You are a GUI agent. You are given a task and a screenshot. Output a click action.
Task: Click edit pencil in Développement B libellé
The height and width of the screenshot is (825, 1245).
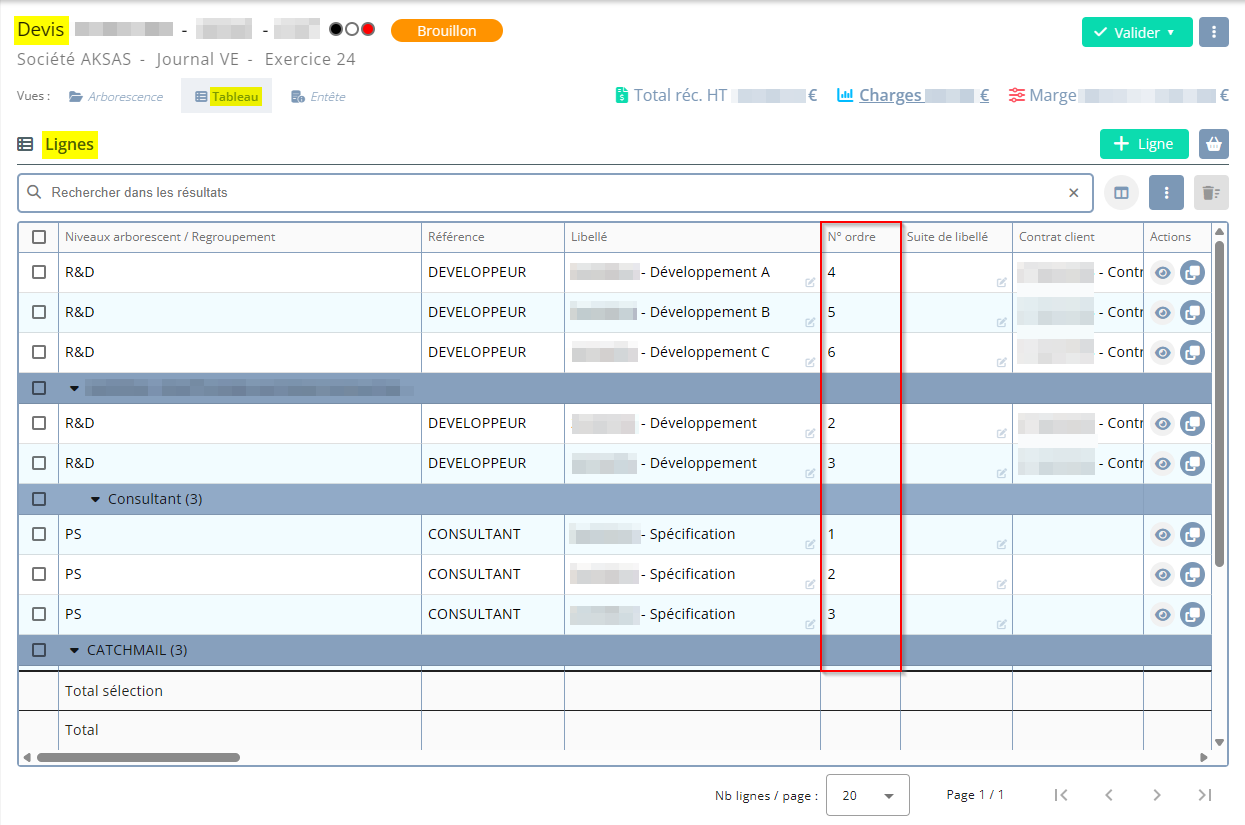coord(810,322)
